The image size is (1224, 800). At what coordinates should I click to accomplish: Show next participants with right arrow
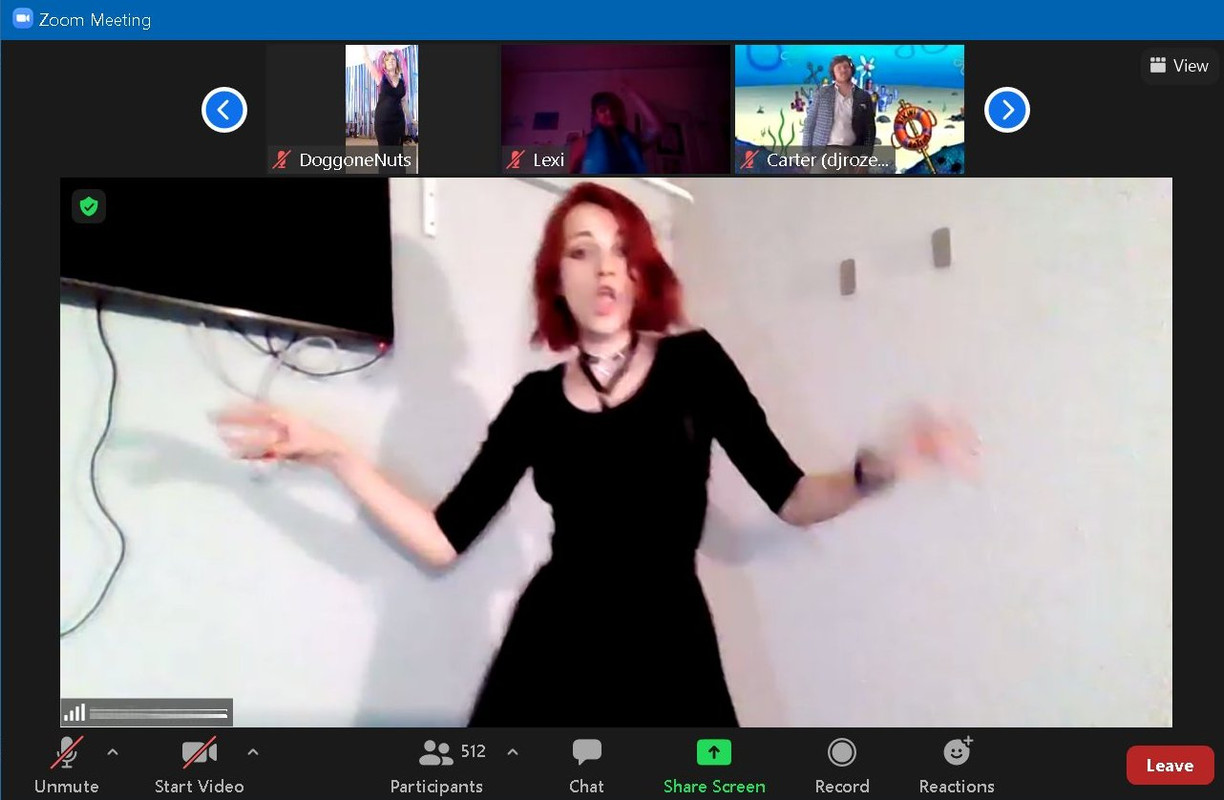click(x=1007, y=110)
